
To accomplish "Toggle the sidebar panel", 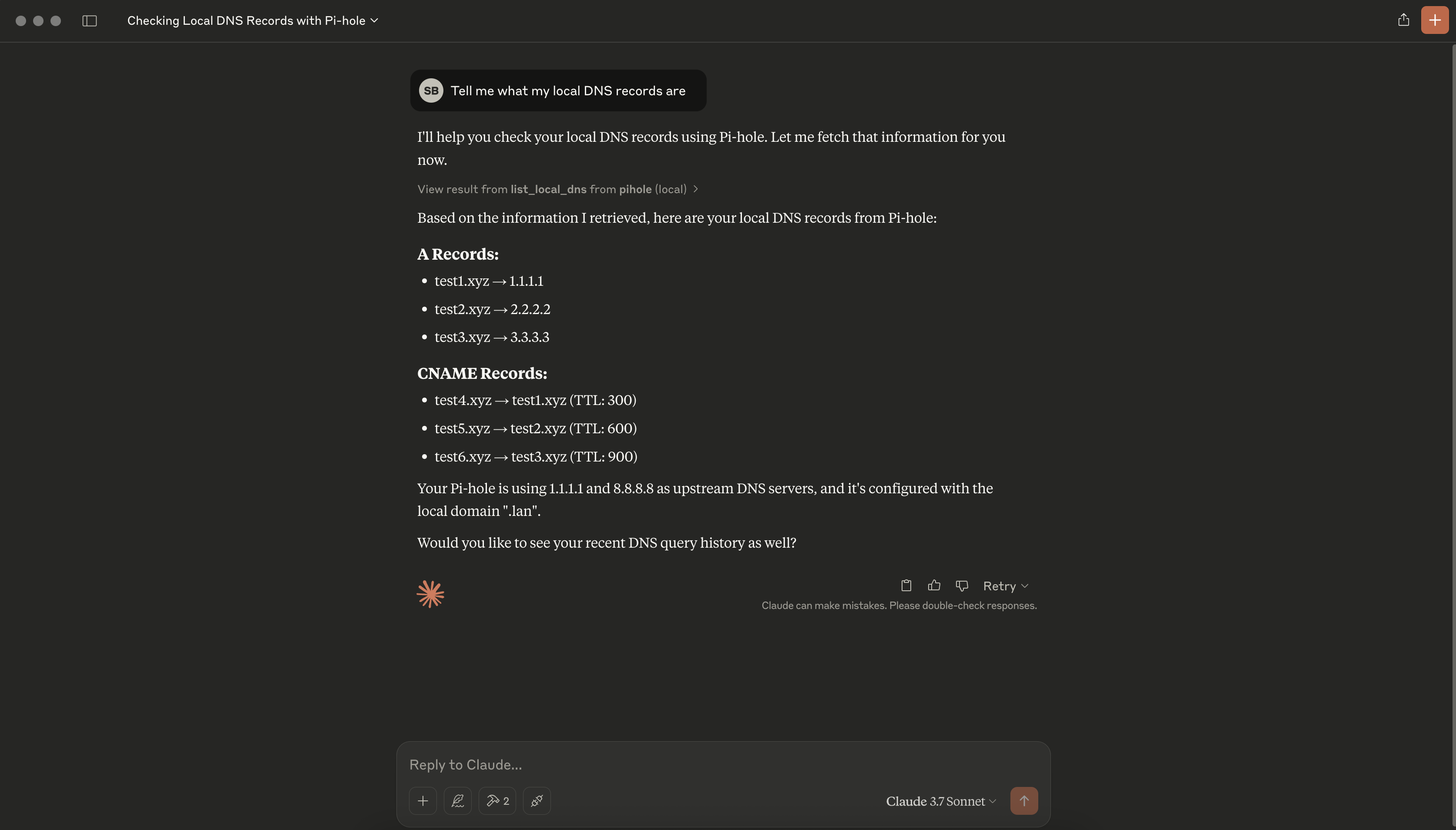I will 89,20.
